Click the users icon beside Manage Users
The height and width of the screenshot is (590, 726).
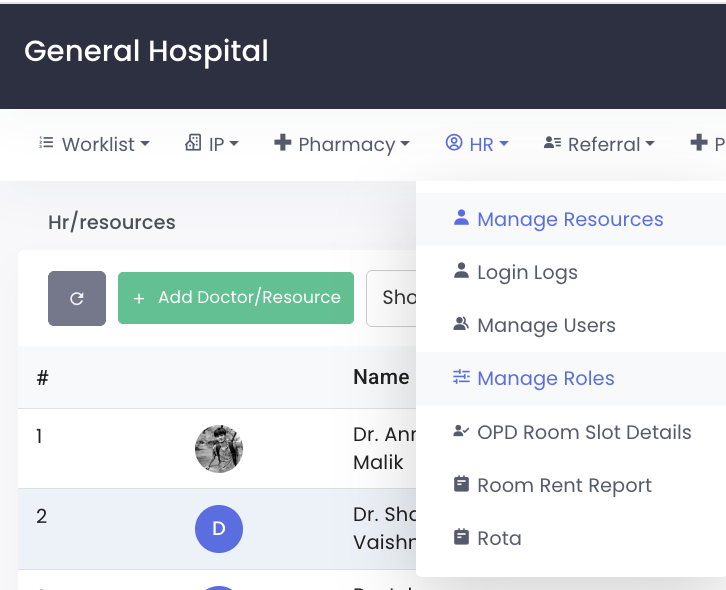[461, 324]
